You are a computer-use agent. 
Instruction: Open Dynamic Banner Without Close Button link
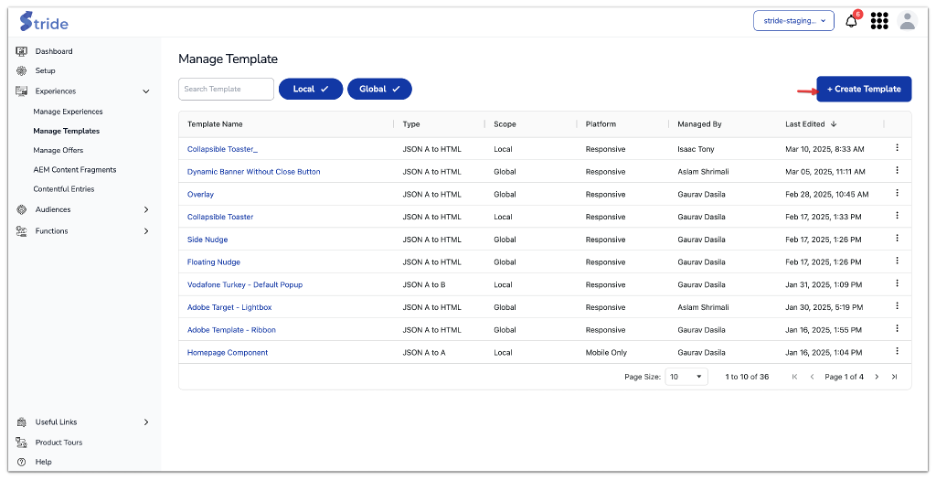pyautogui.click(x=254, y=172)
